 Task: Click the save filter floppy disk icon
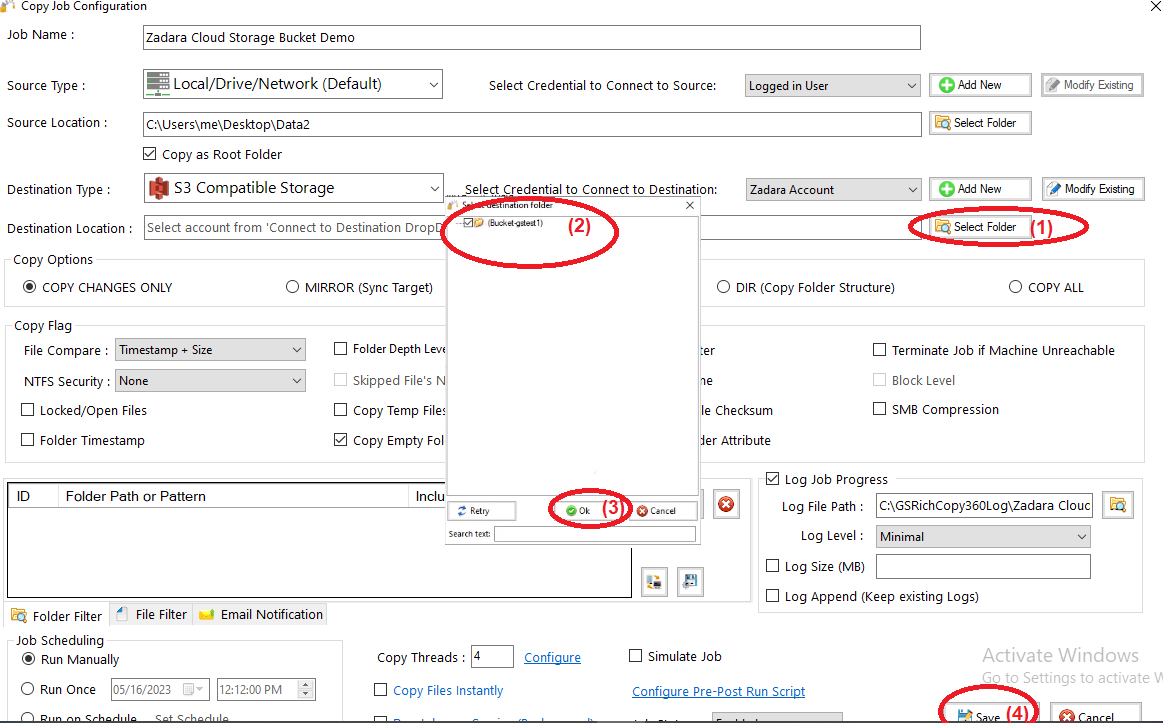(x=689, y=581)
